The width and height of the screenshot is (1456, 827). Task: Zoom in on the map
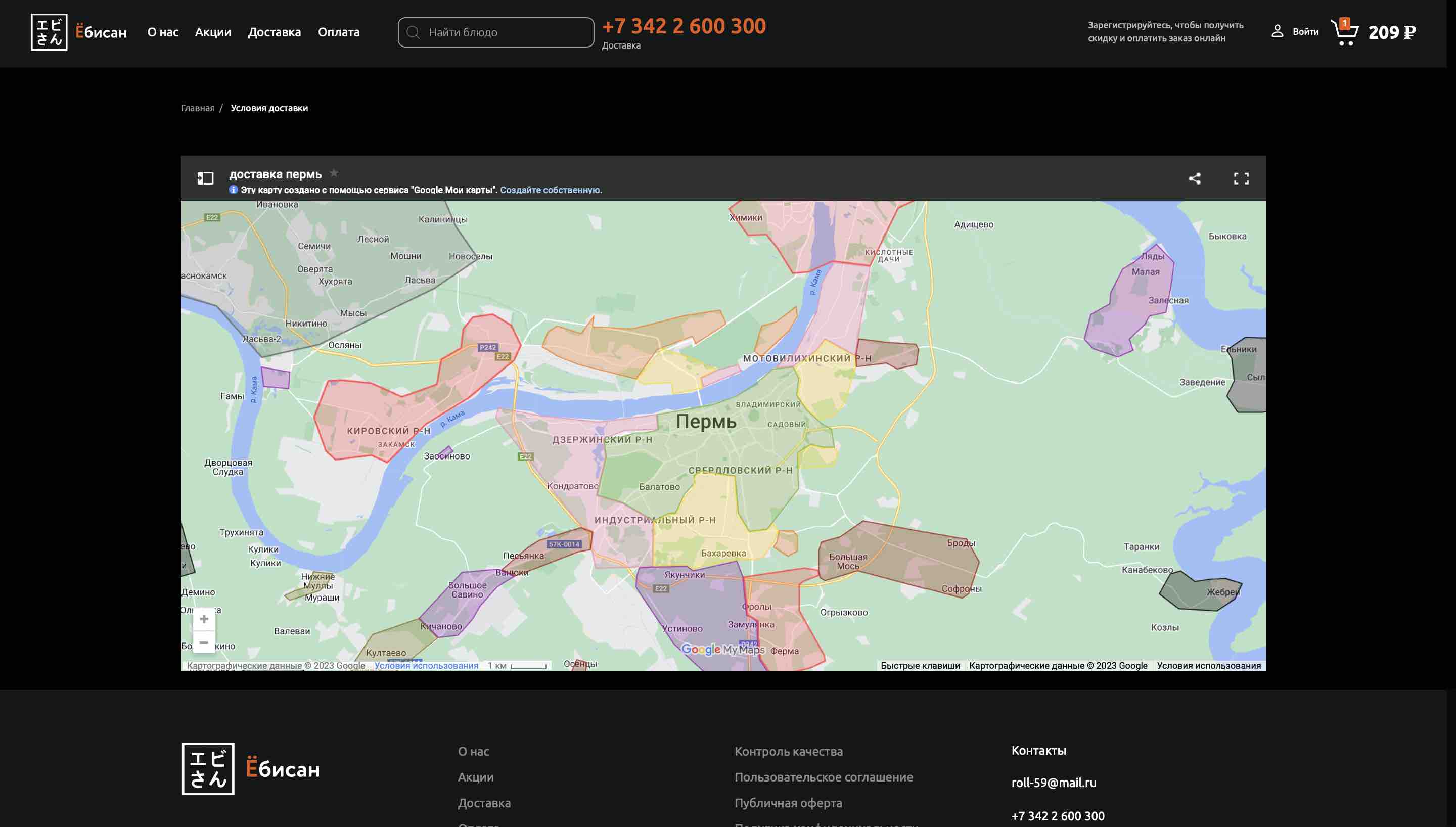204,619
